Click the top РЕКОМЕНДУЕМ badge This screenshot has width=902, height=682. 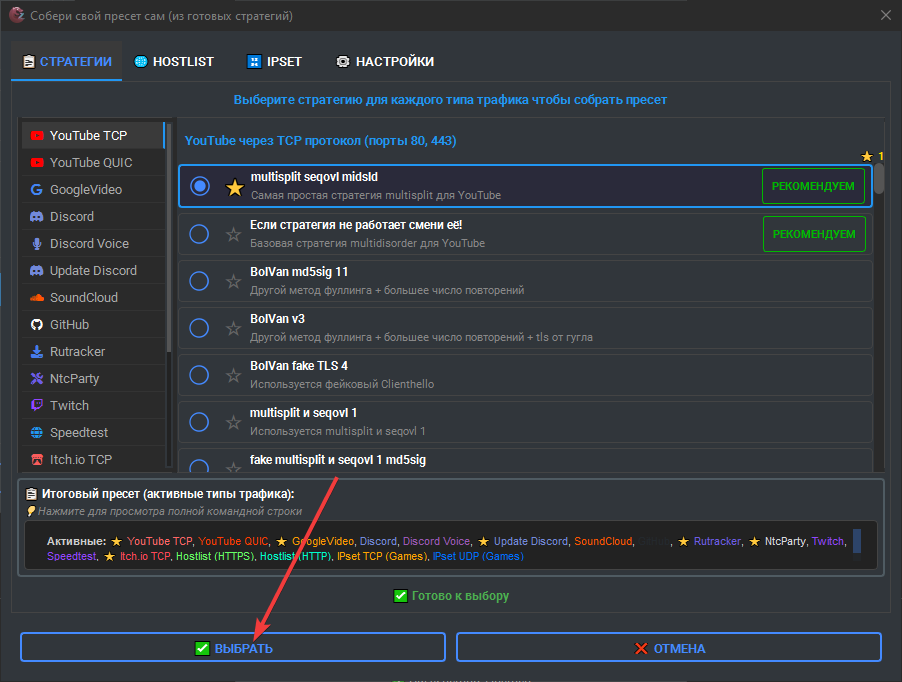click(x=813, y=186)
